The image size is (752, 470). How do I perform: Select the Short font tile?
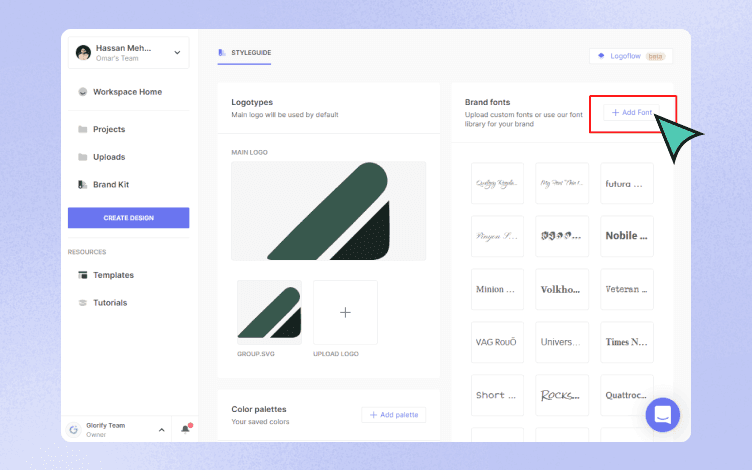497,395
